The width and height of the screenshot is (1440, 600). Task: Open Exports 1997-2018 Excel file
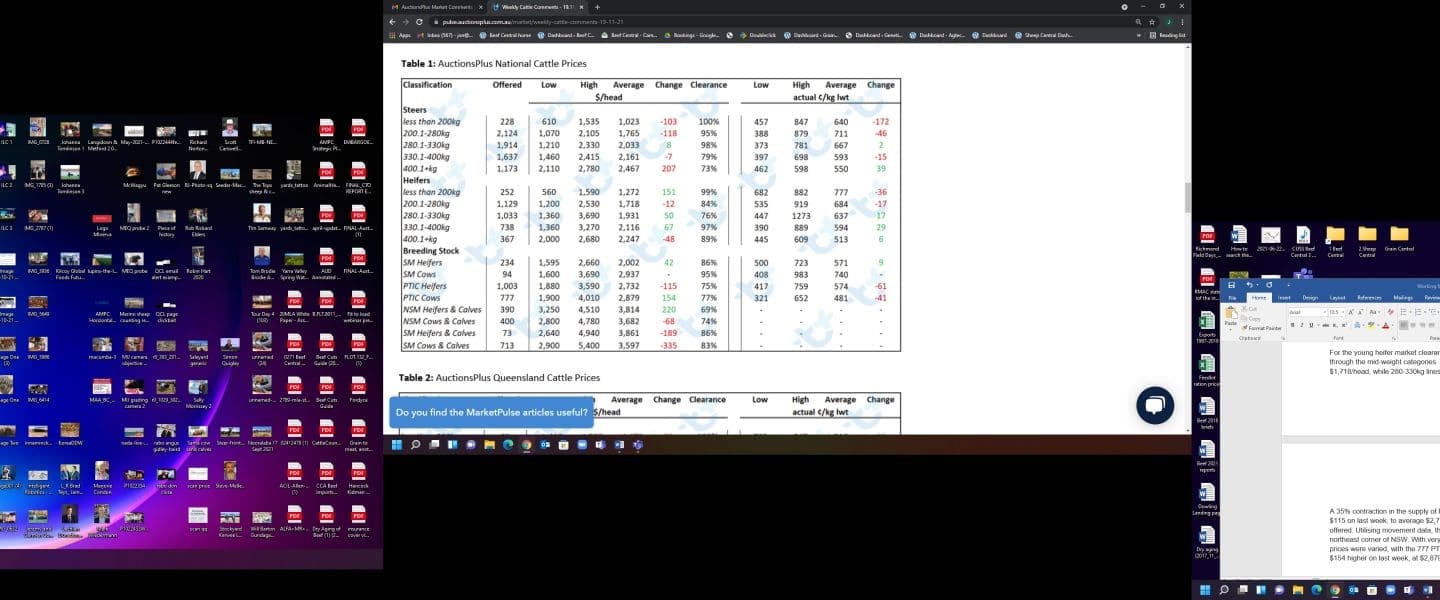[1207, 325]
